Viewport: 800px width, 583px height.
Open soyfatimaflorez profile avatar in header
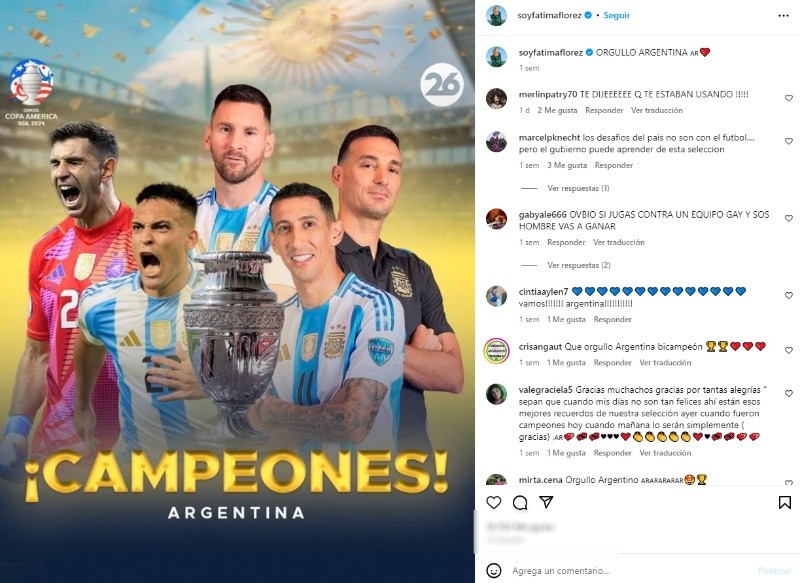496,16
